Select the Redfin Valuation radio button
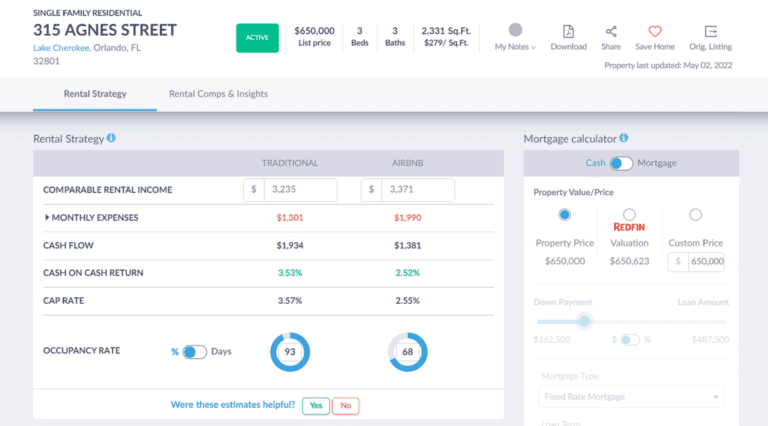This screenshot has width=768, height=426. coord(629,214)
